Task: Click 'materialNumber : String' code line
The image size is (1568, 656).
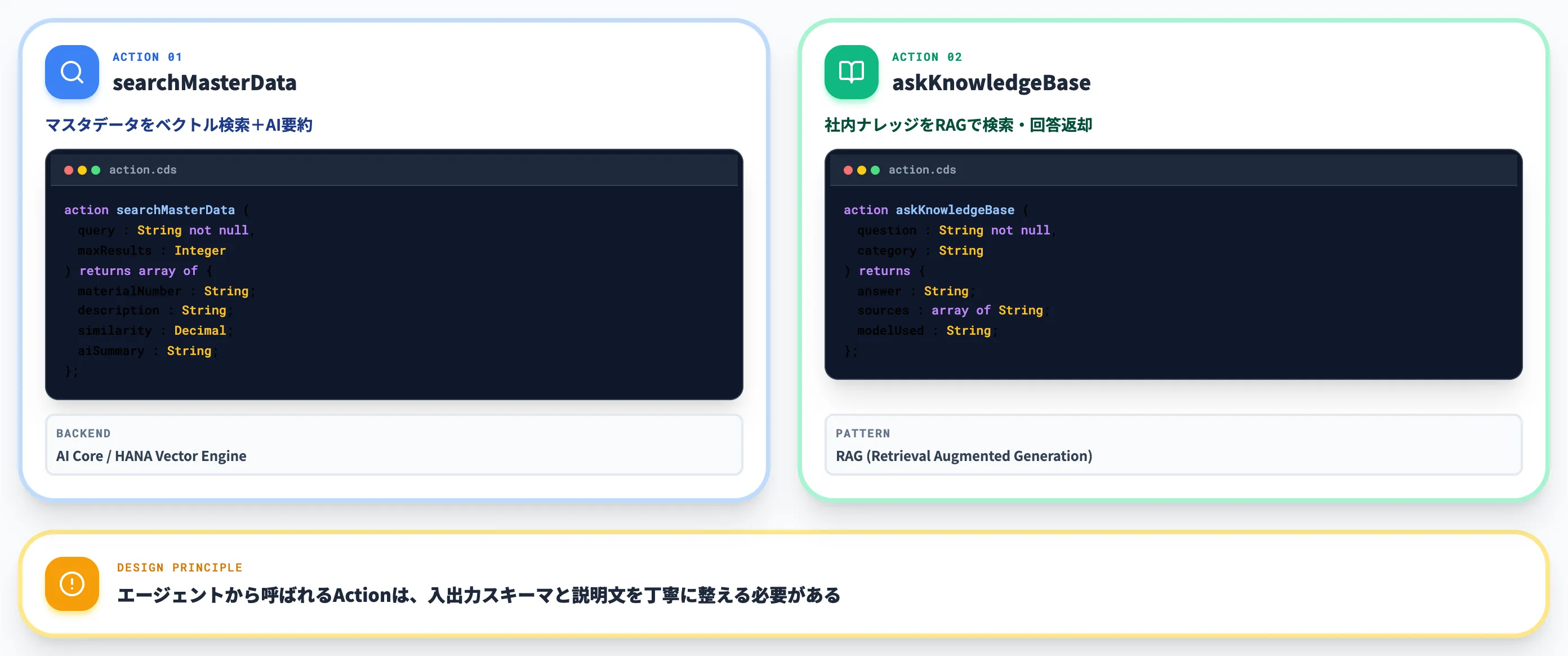Action: click(x=166, y=291)
